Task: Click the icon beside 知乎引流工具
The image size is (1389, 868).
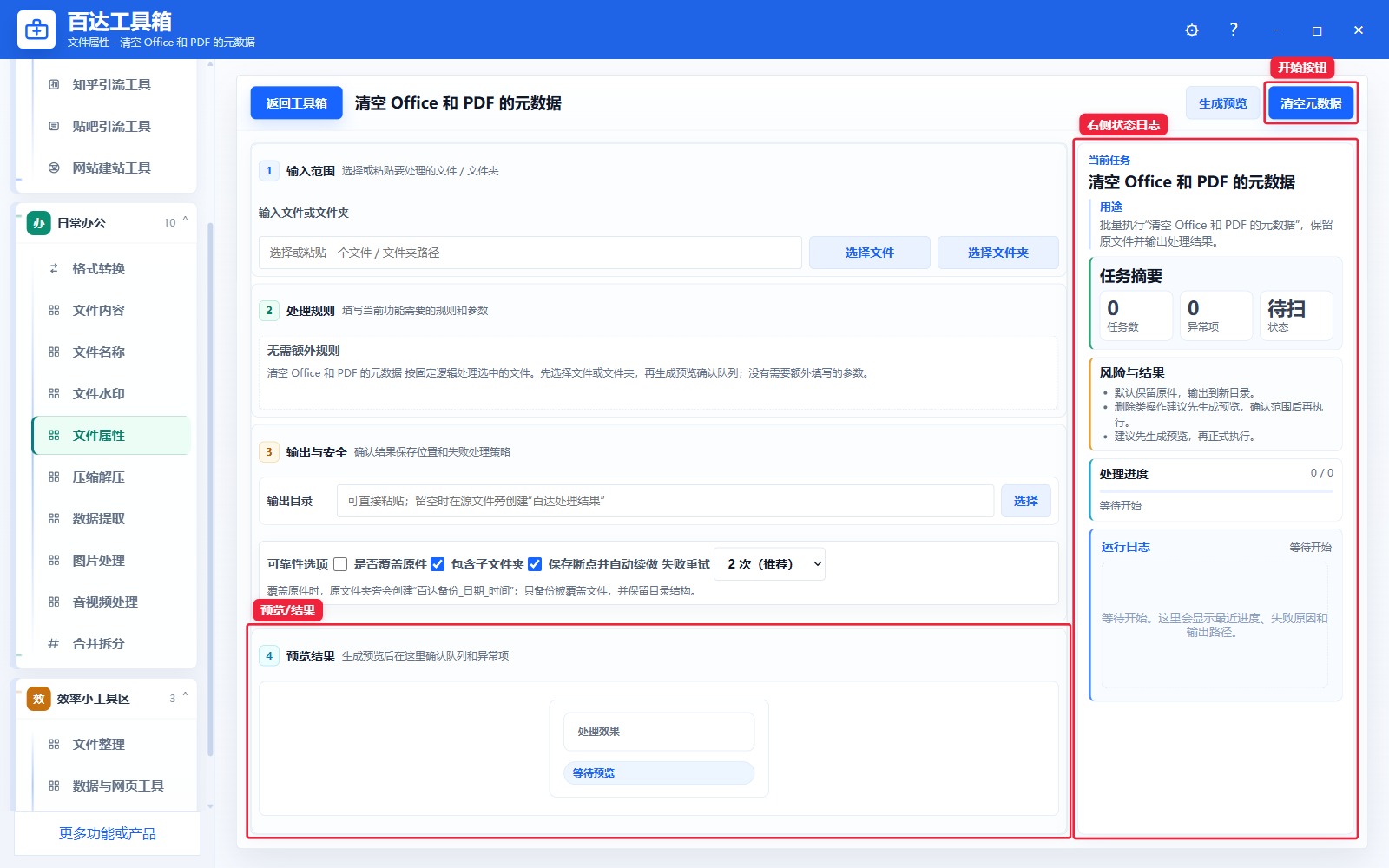Action: (54, 84)
